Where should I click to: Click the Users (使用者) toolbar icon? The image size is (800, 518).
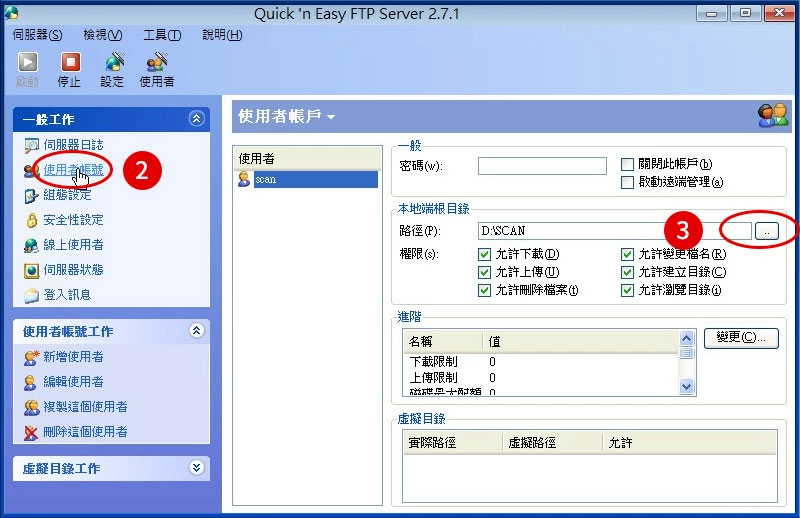pos(156,67)
